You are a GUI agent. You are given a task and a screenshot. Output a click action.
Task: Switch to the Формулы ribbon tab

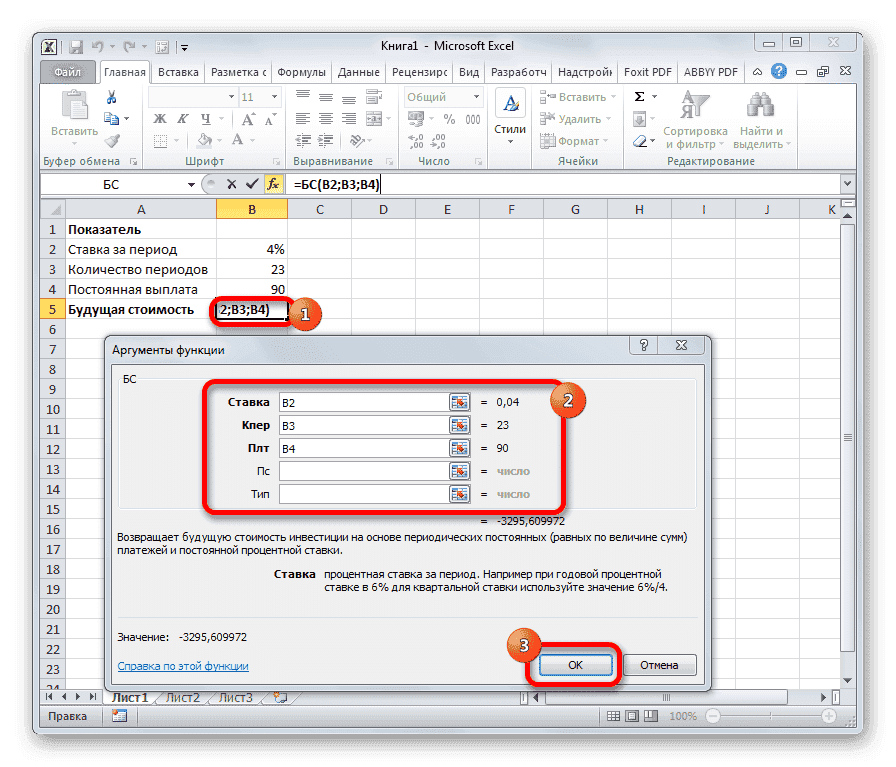point(302,71)
